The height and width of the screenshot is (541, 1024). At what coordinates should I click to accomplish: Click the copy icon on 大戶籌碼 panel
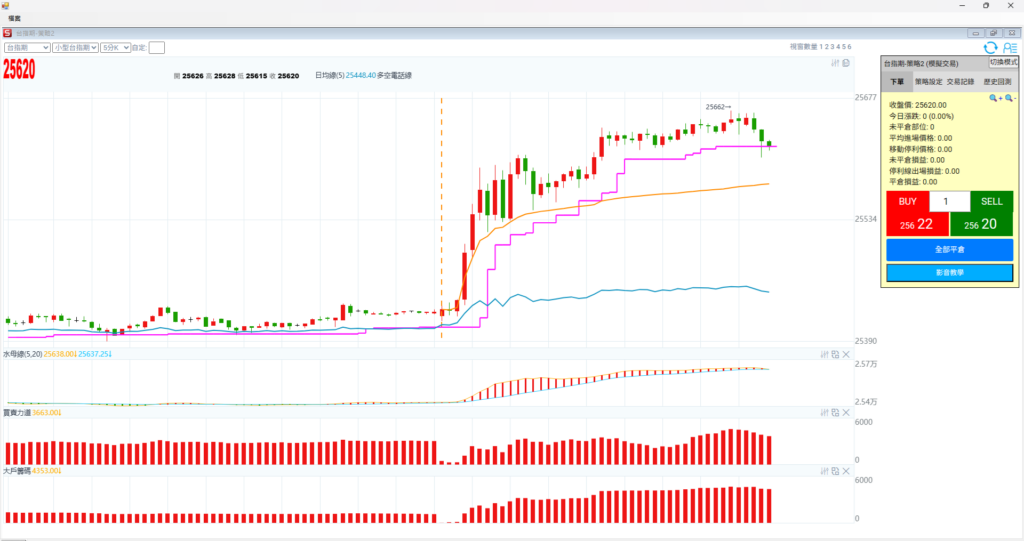[x=835, y=470]
